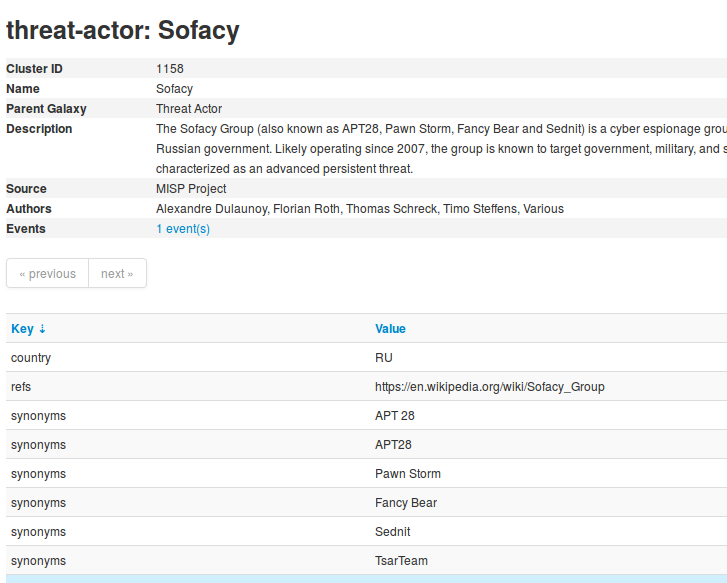The height and width of the screenshot is (583, 727).
Task: Click the sort arrow beside Key
Action: (42, 329)
